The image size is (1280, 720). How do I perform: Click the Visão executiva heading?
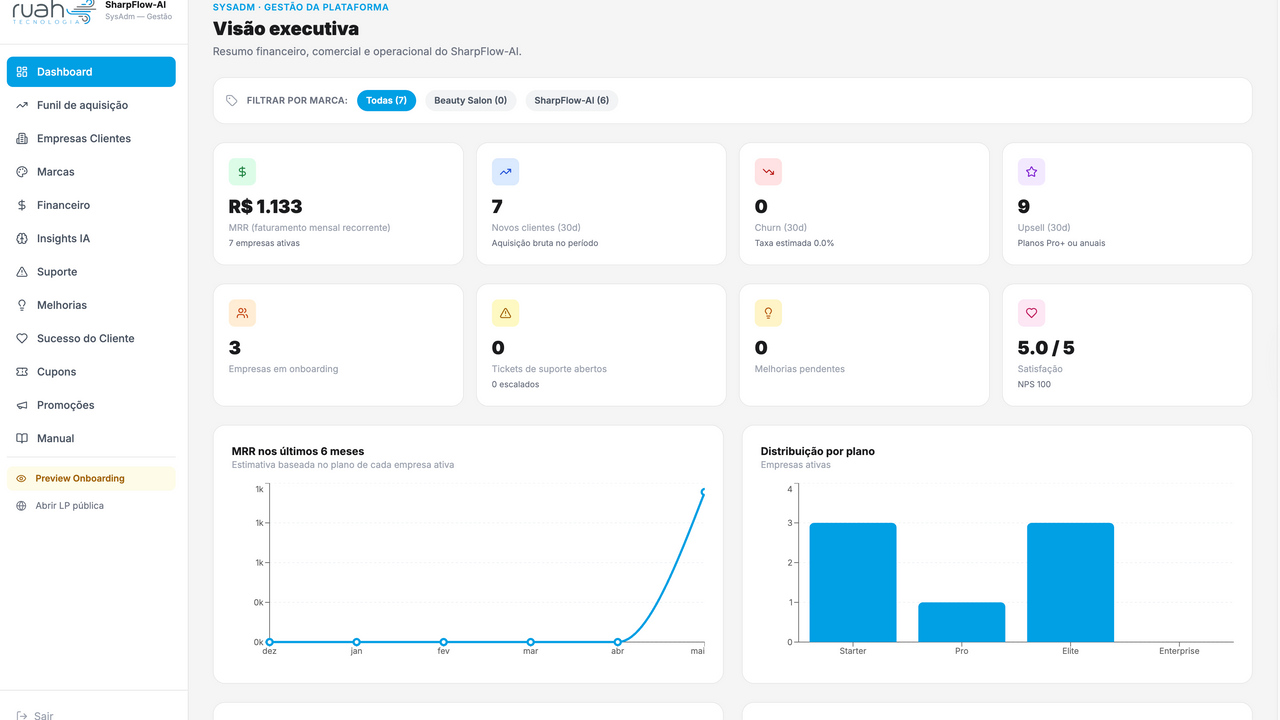(286, 30)
